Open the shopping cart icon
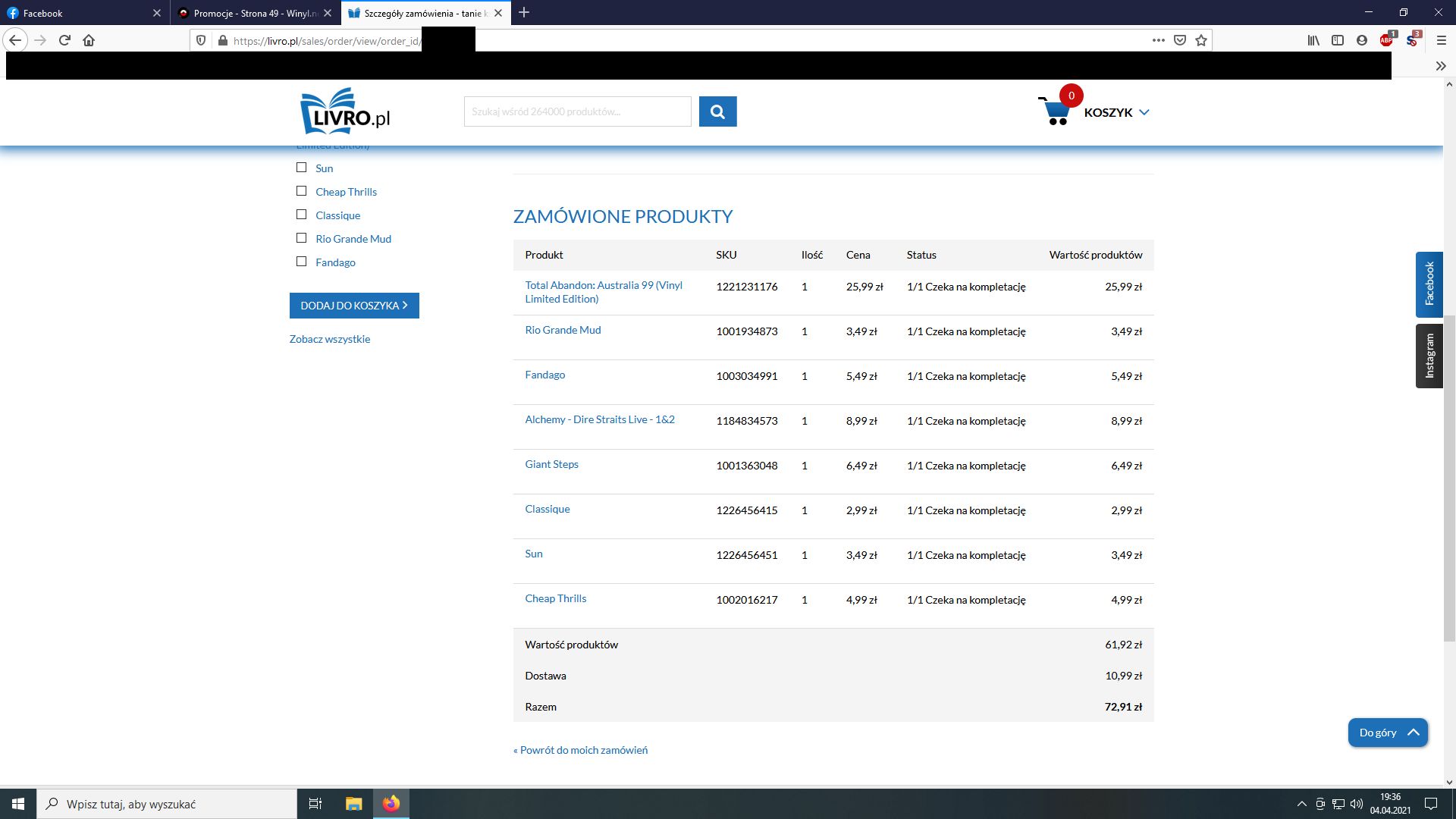The width and height of the screenshot is (1456, 819). pyautogui.click(x=1055, y=112)
